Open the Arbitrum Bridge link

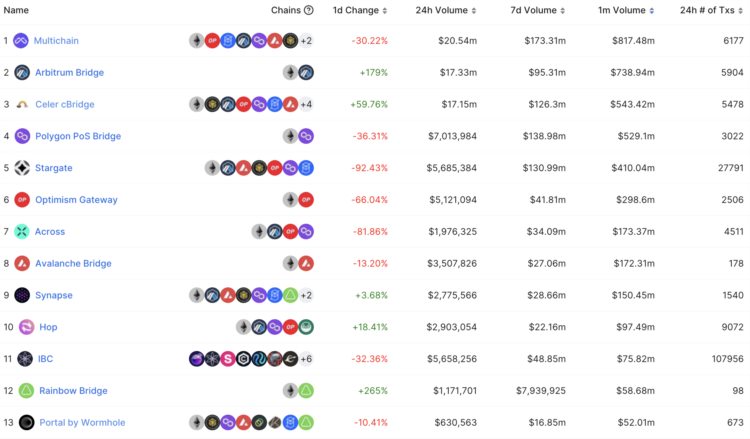(x=69, y=73)
